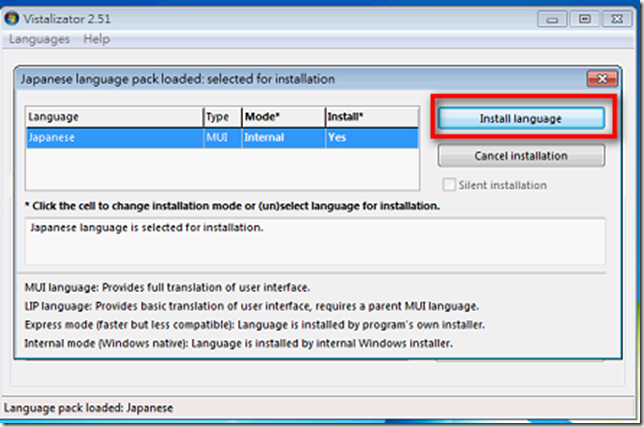Open the Help menu
The image size is (644, 427).
(x=97, y=39)
